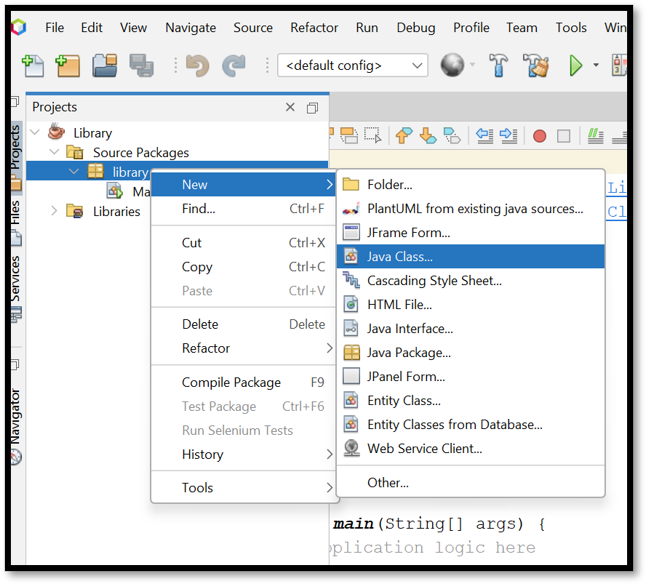Choose JPanel Form... in New submenu

pyautogui.click(x=471, y=376)
